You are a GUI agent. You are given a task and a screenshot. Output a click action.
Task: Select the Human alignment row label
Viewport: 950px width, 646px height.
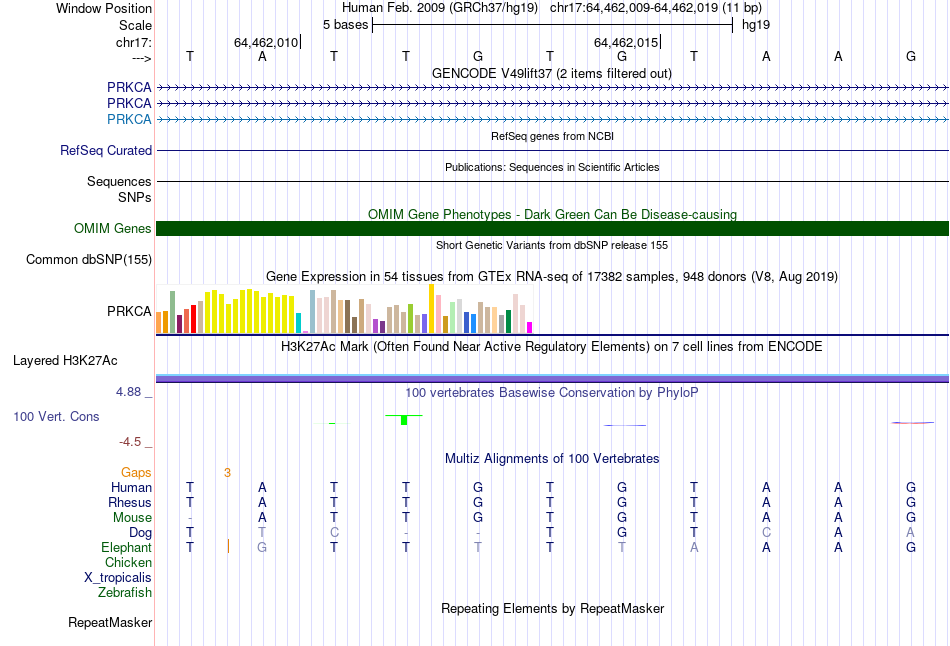[131, 487]
